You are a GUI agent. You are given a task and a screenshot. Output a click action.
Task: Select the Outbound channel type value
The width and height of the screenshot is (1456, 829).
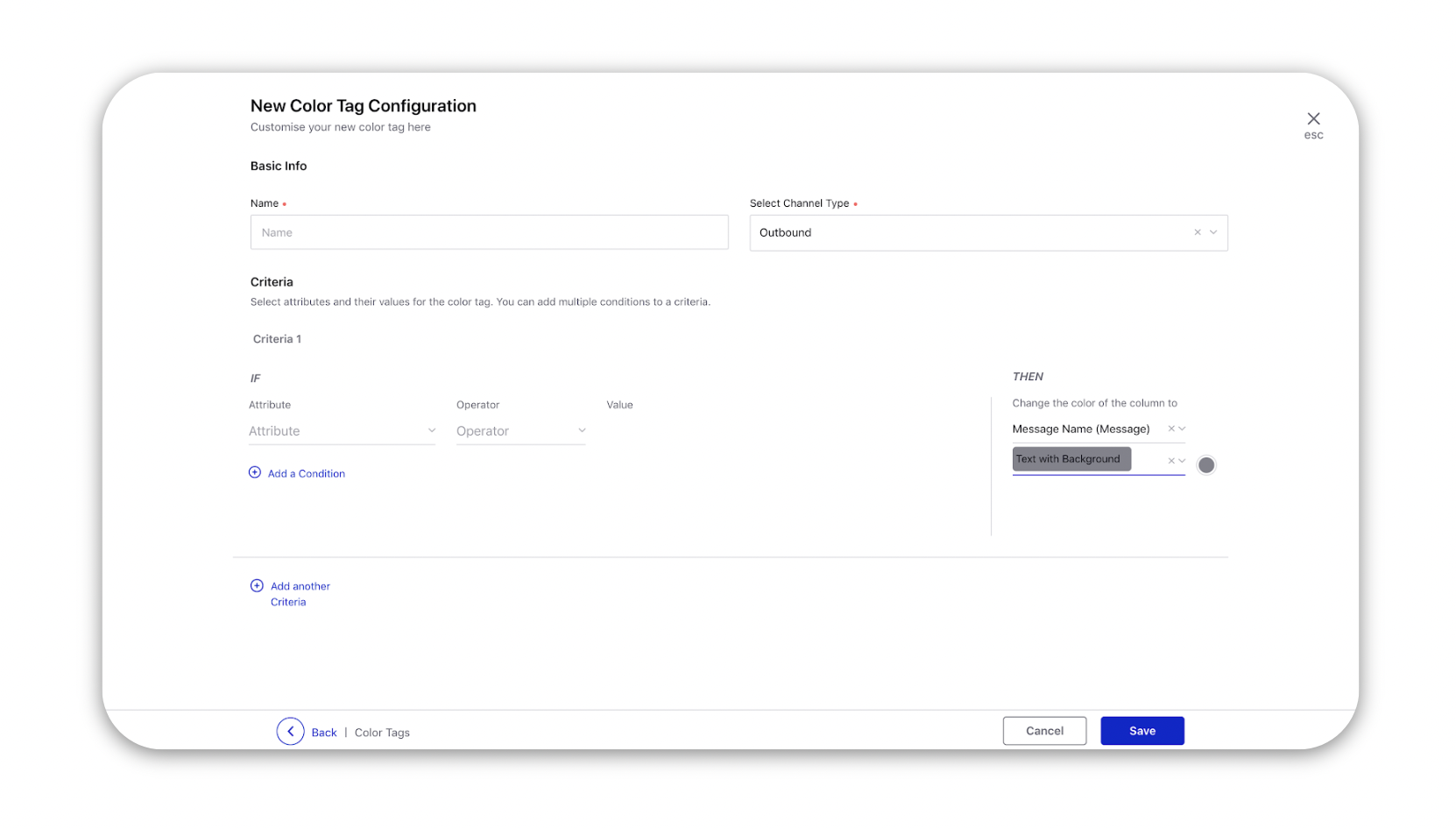785,232
